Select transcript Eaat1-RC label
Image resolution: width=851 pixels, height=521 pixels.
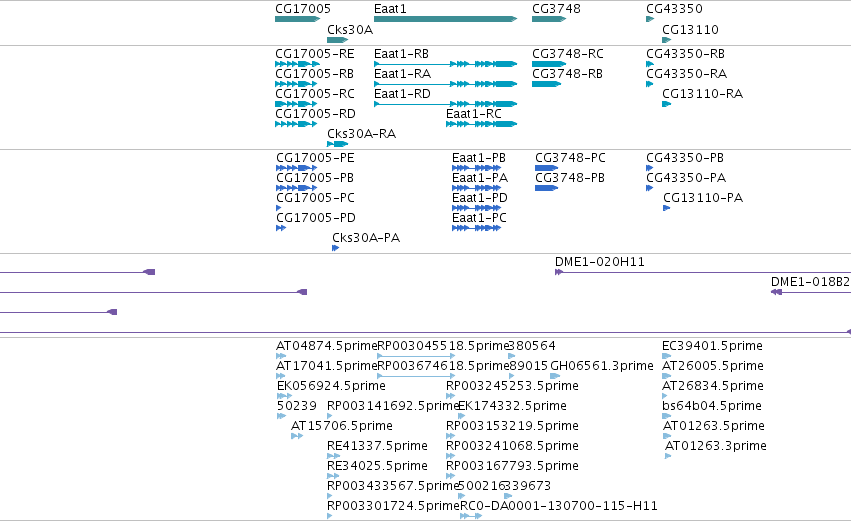pyautogui.click(x=474, y=114)
